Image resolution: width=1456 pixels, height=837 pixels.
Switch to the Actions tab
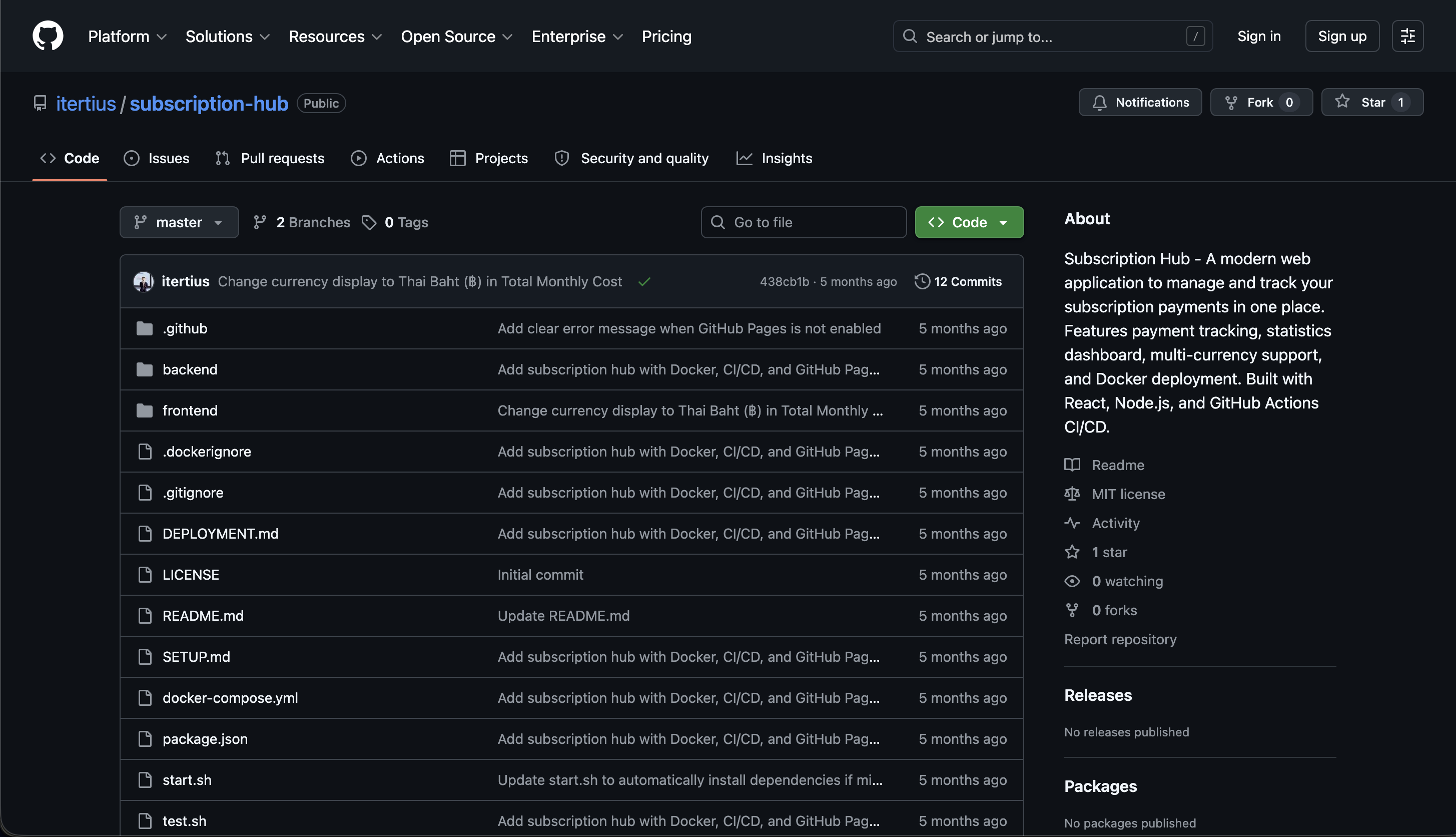coord(387,158)
